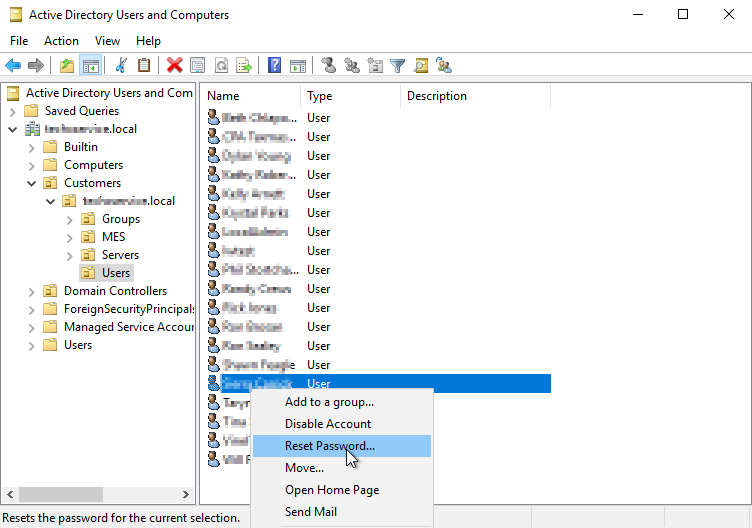Expand the Managed Service Accounts node
This screenshot has height=528, width=752.
click(x=32, y=328)
